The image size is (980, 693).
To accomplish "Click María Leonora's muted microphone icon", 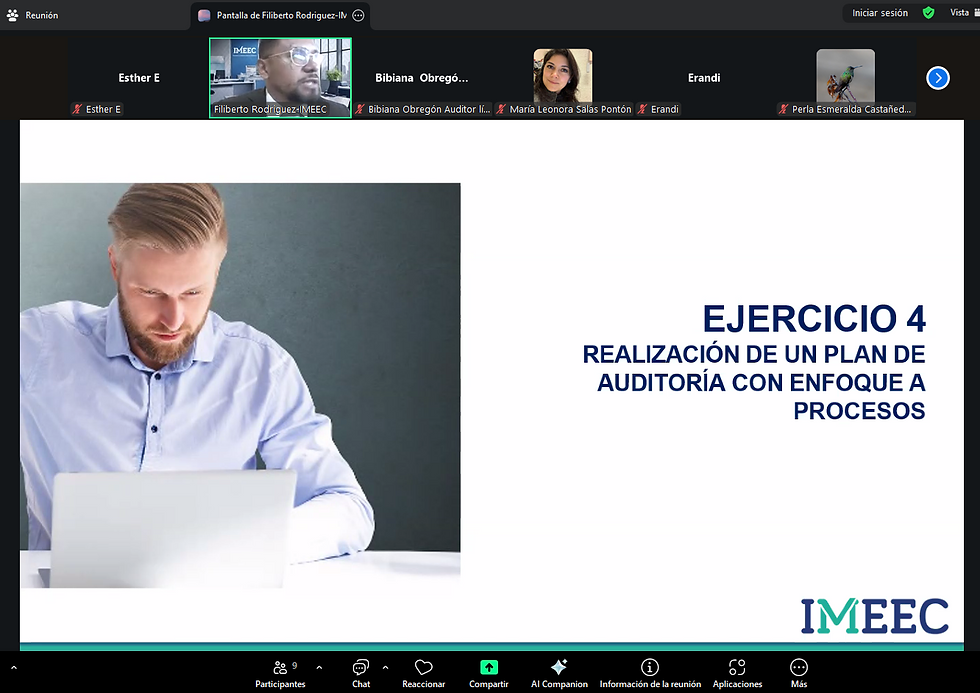I will pyautogui.click(x=501, y=109).
